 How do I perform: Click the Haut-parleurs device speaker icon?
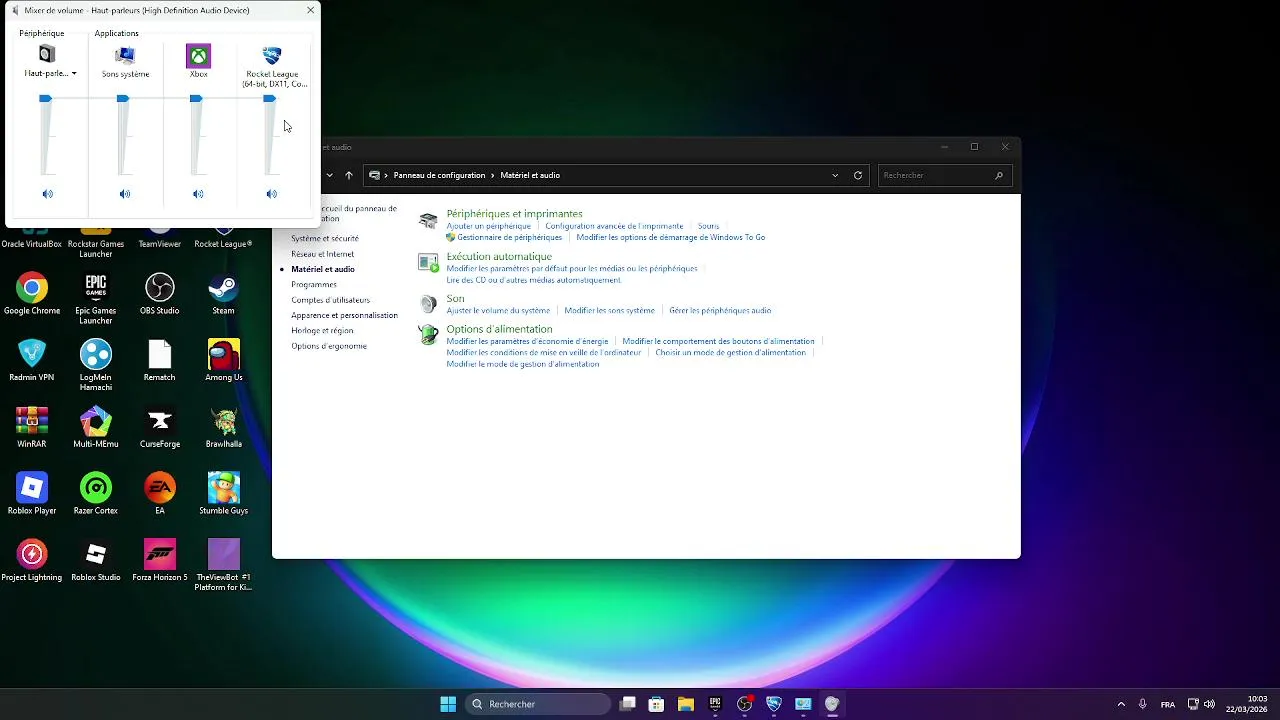point(47,54)
